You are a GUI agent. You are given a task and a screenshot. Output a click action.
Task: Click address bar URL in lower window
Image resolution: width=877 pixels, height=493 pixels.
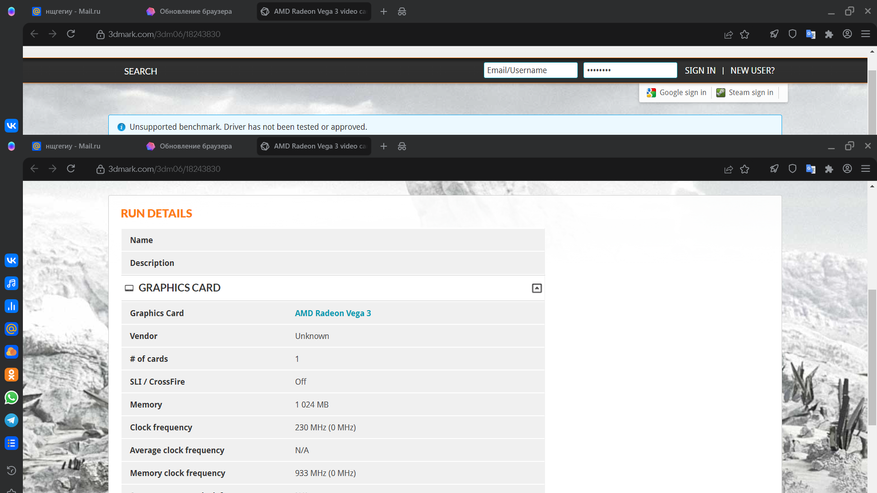164,169
